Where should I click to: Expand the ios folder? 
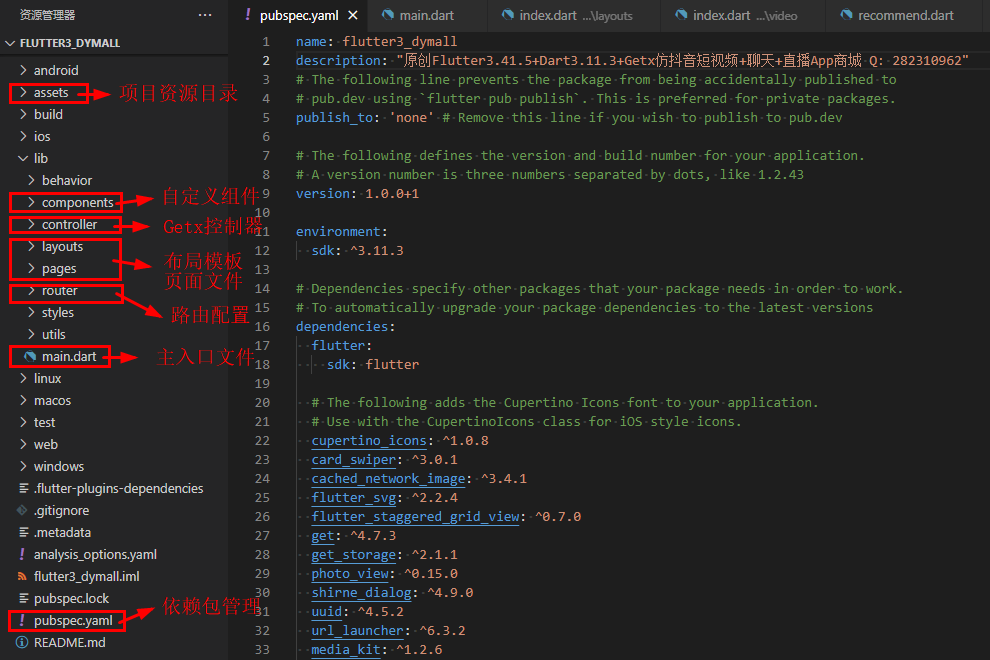[23, 136]
